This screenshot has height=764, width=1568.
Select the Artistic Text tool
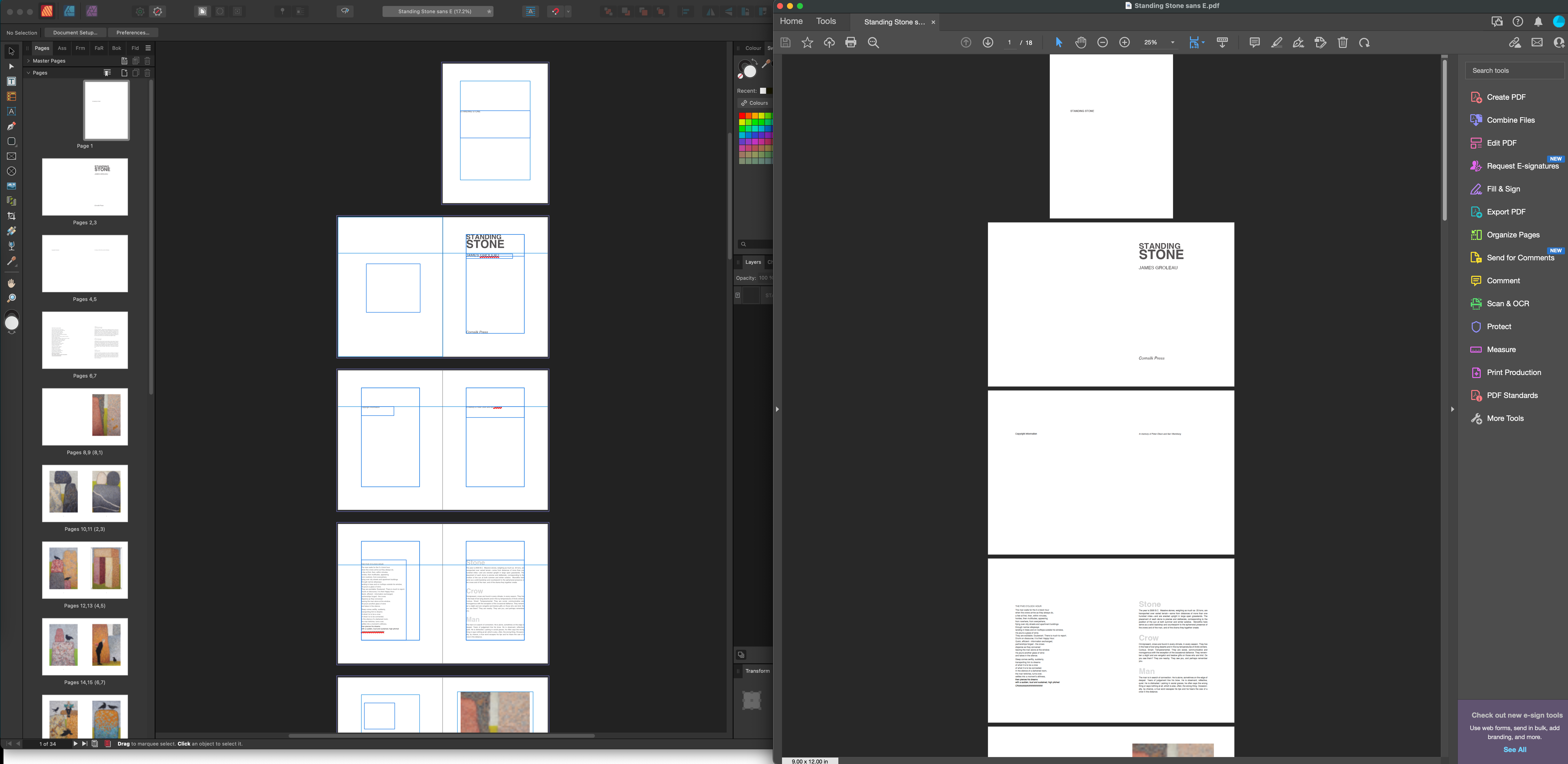coord(11,111)
